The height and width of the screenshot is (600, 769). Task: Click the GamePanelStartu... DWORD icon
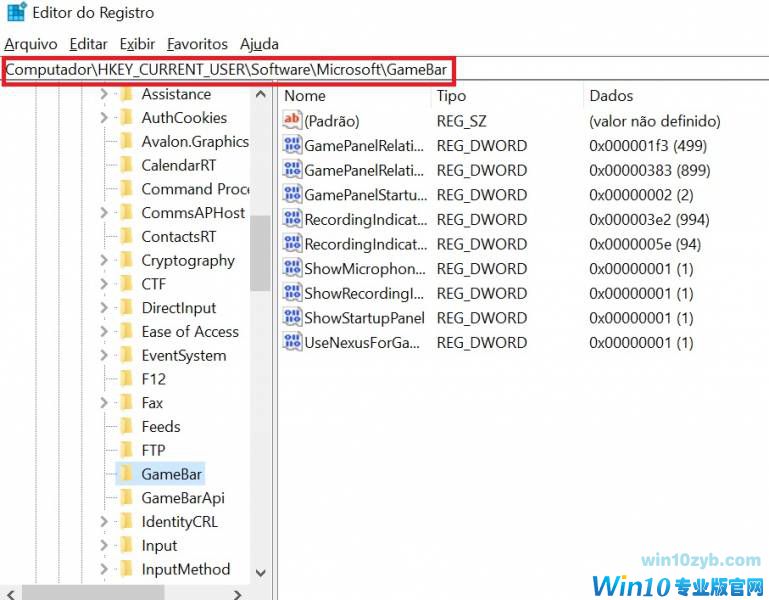click(292, 195)
